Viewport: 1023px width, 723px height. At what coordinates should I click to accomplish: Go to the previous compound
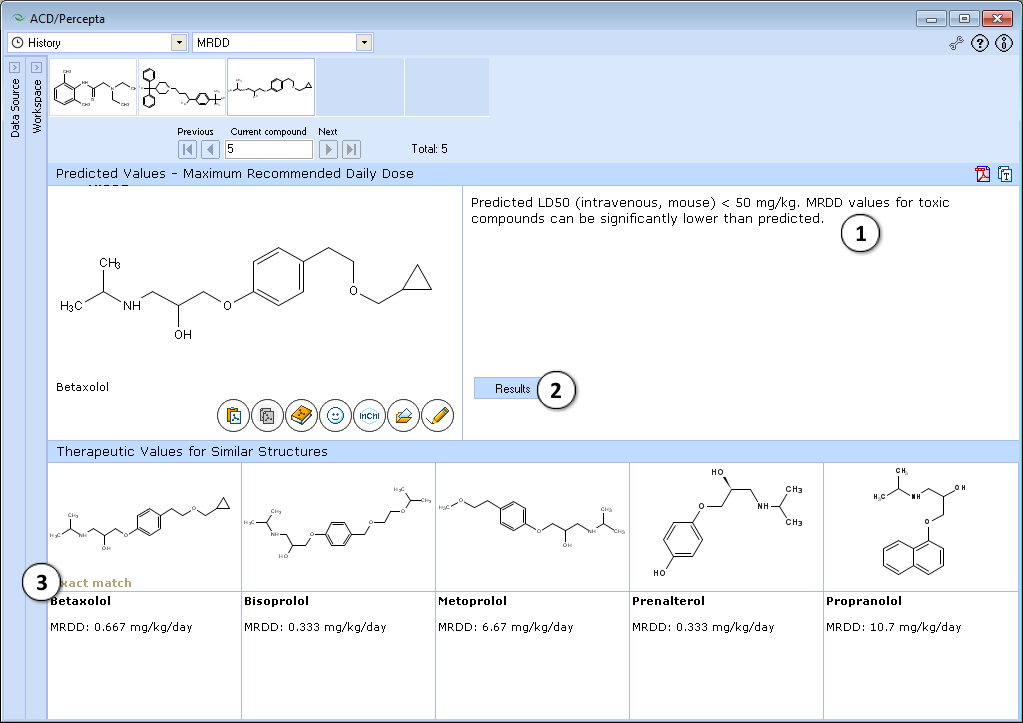(210, 149)
